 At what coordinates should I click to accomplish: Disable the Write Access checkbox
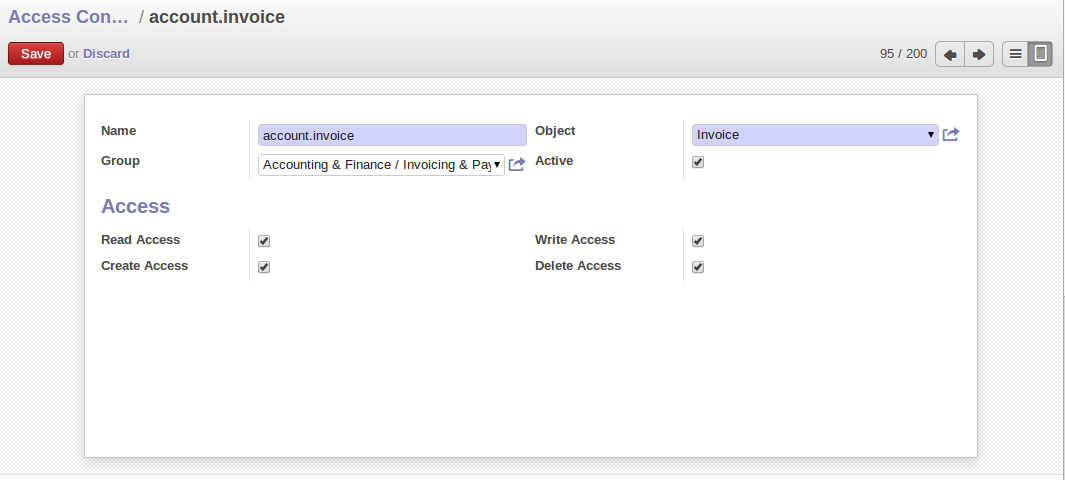(x=698, y=241)
